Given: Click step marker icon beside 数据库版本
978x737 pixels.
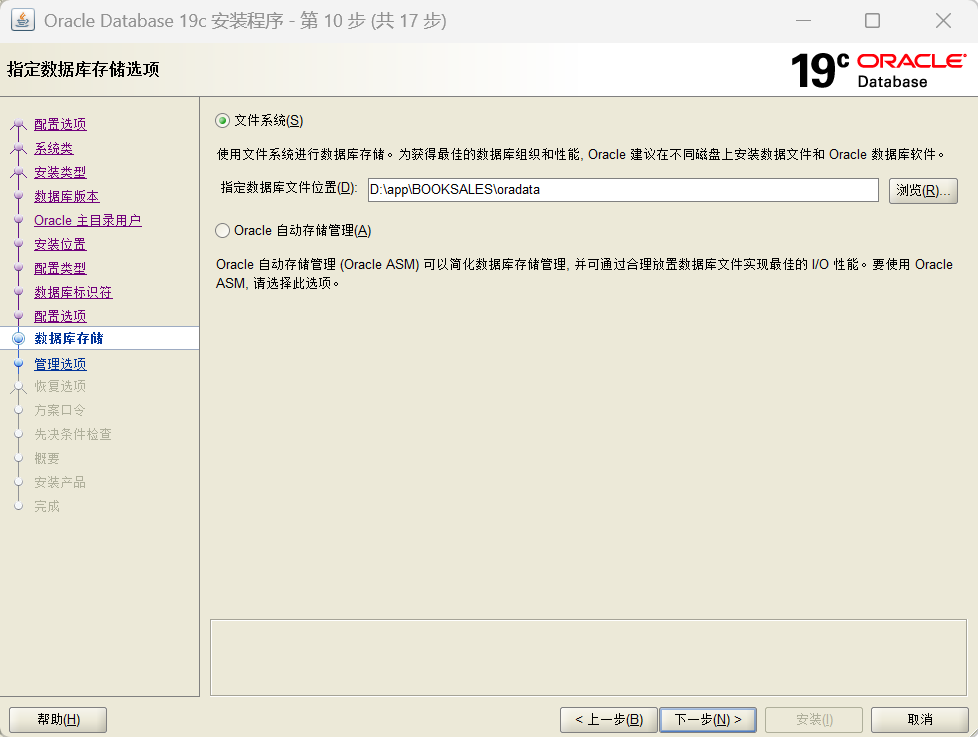Looking at the screenshot, I should (19, 196).
